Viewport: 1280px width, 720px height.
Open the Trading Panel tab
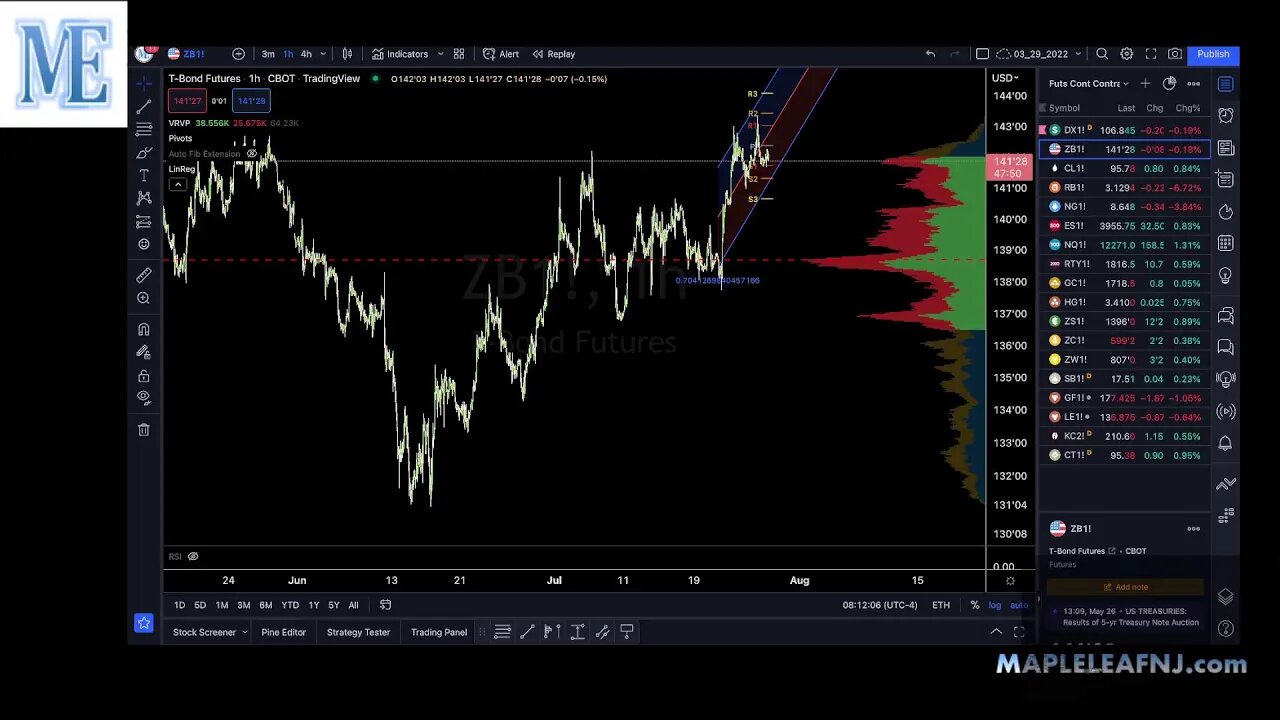(438, 632)
